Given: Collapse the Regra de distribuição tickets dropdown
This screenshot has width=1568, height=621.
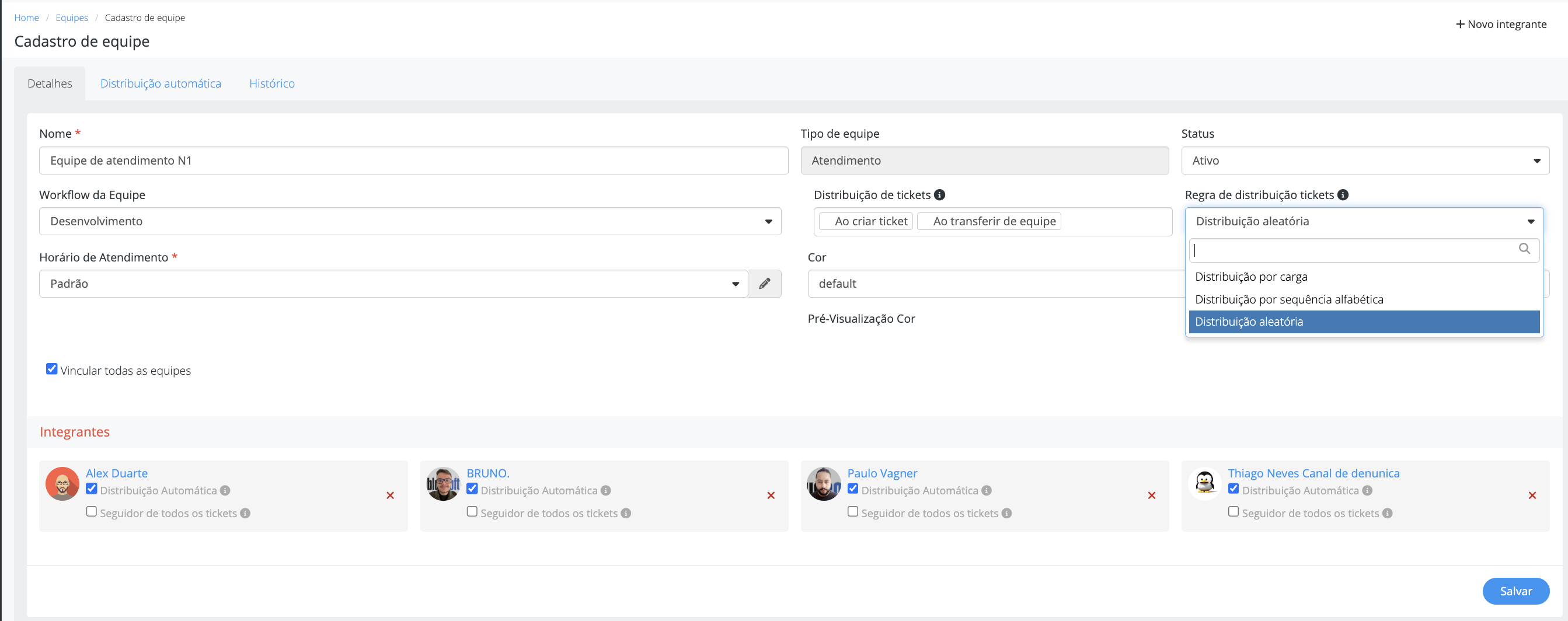Looking at the screenshot, I should click(1364, 222).
